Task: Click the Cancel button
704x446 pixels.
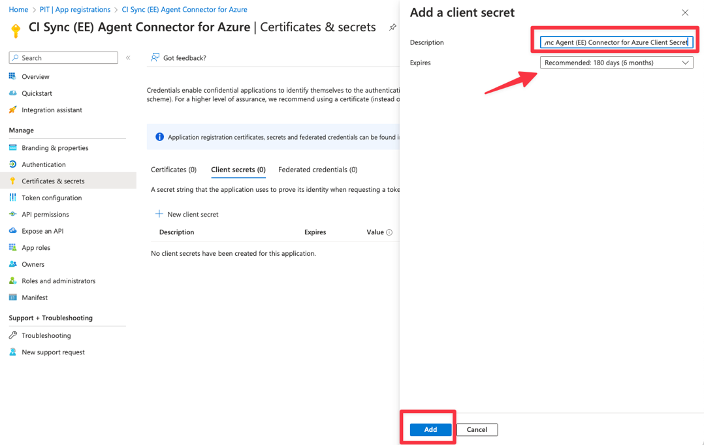Action: pos(477,429)
